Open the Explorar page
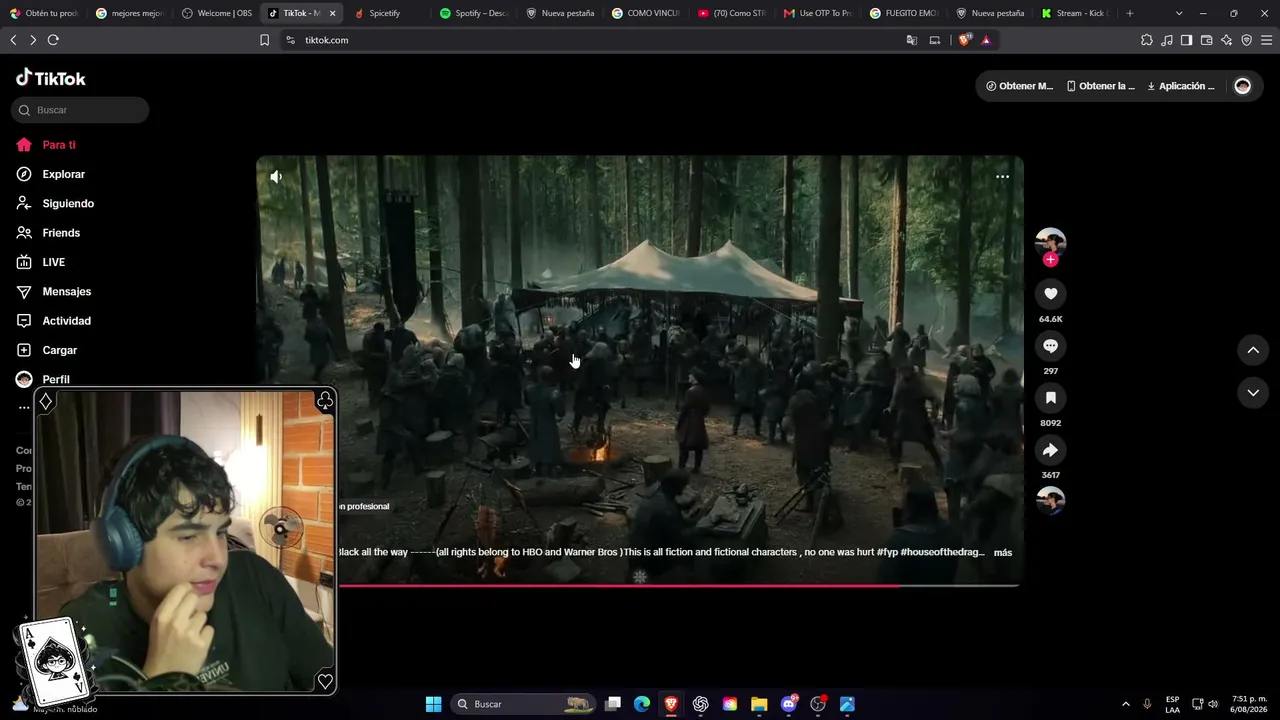The width and height of the screenshot is (1280, 720). pyautogui.click(x=51, y=174)
